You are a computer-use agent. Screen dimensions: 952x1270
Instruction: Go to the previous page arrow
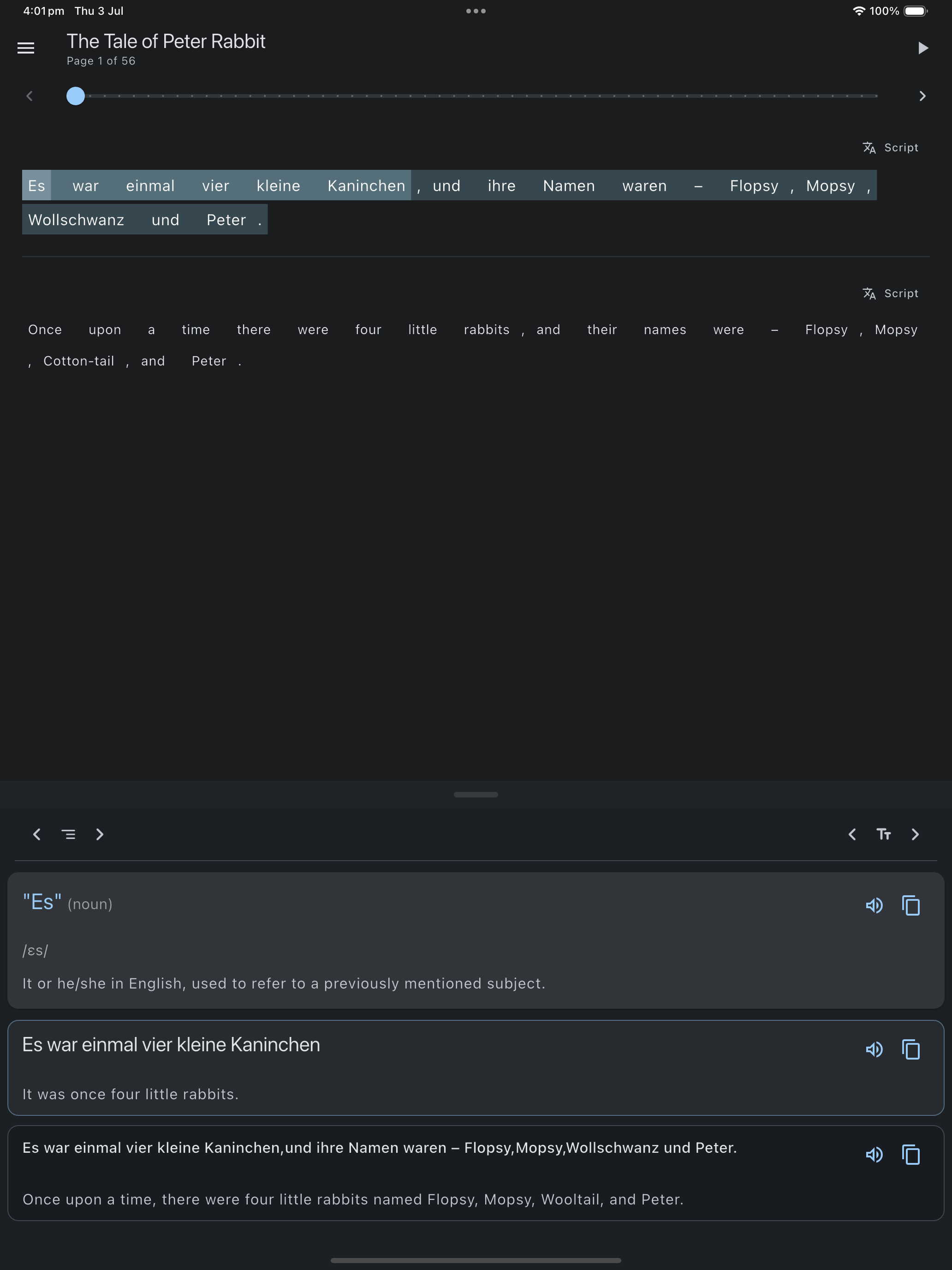(30, 96)
